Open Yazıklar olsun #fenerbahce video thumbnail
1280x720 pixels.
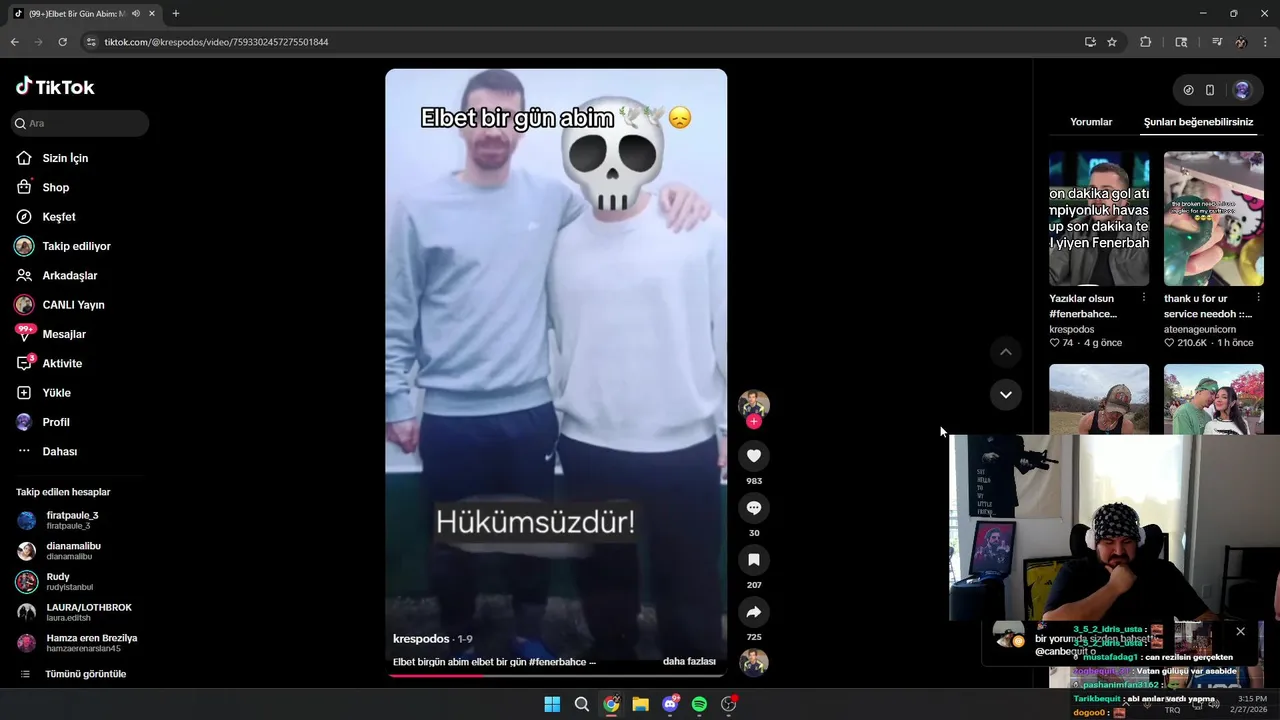tap(1099, 219)
